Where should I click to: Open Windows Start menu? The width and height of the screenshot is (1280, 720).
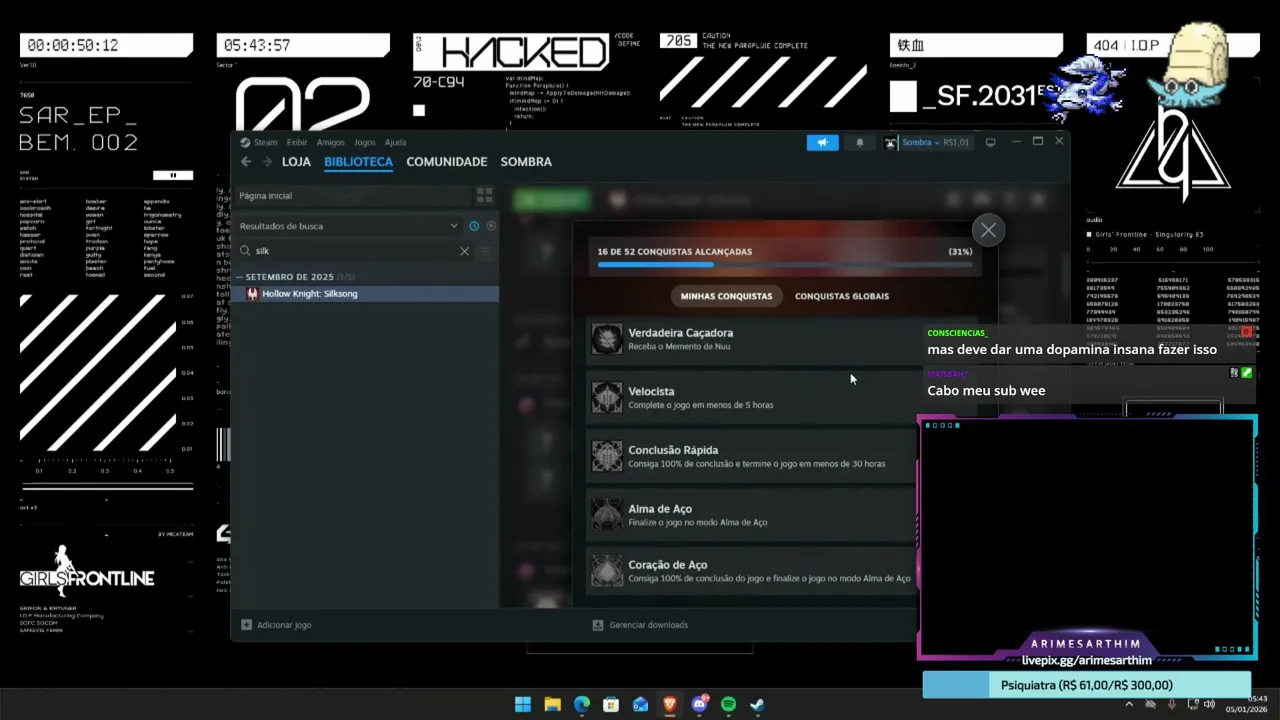(523, 705)
